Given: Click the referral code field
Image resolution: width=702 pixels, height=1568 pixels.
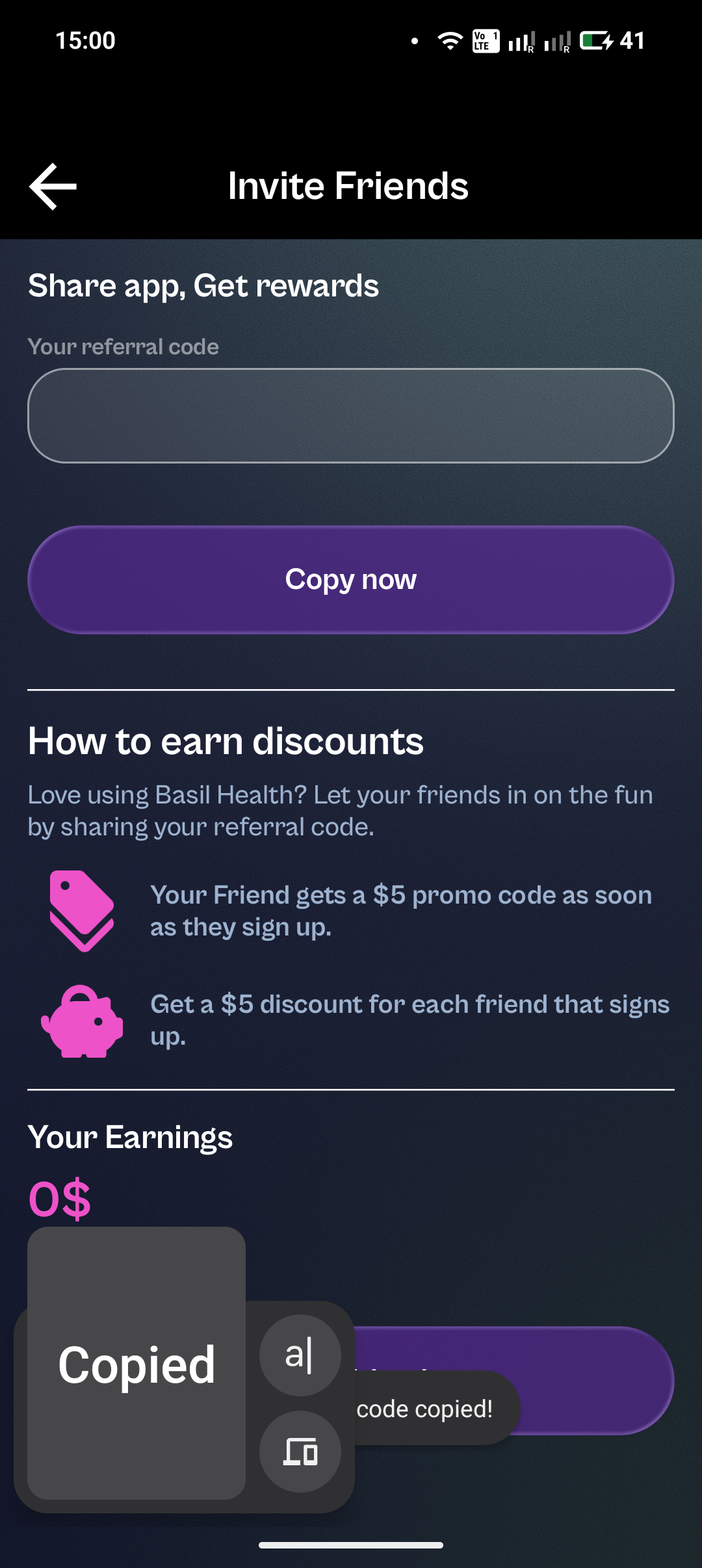Looking at the screenshot, I should (x=351, y=416).
